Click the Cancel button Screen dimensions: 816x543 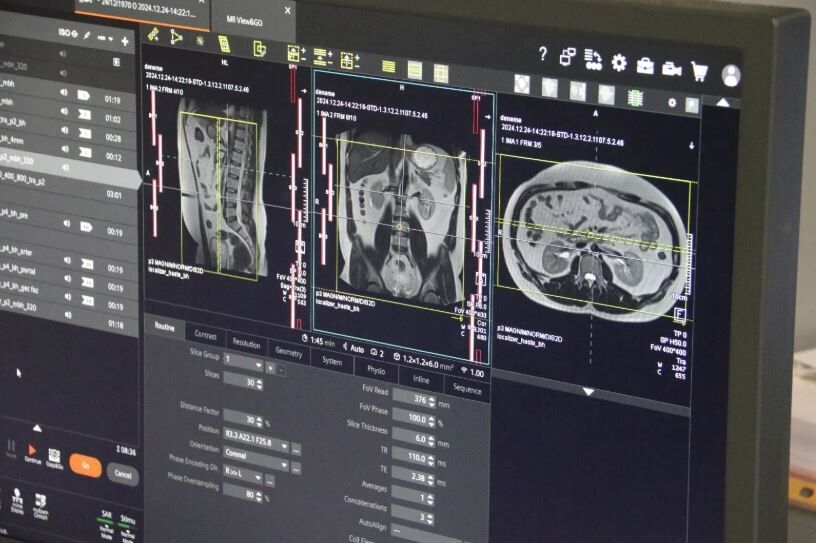coord(123,474)
